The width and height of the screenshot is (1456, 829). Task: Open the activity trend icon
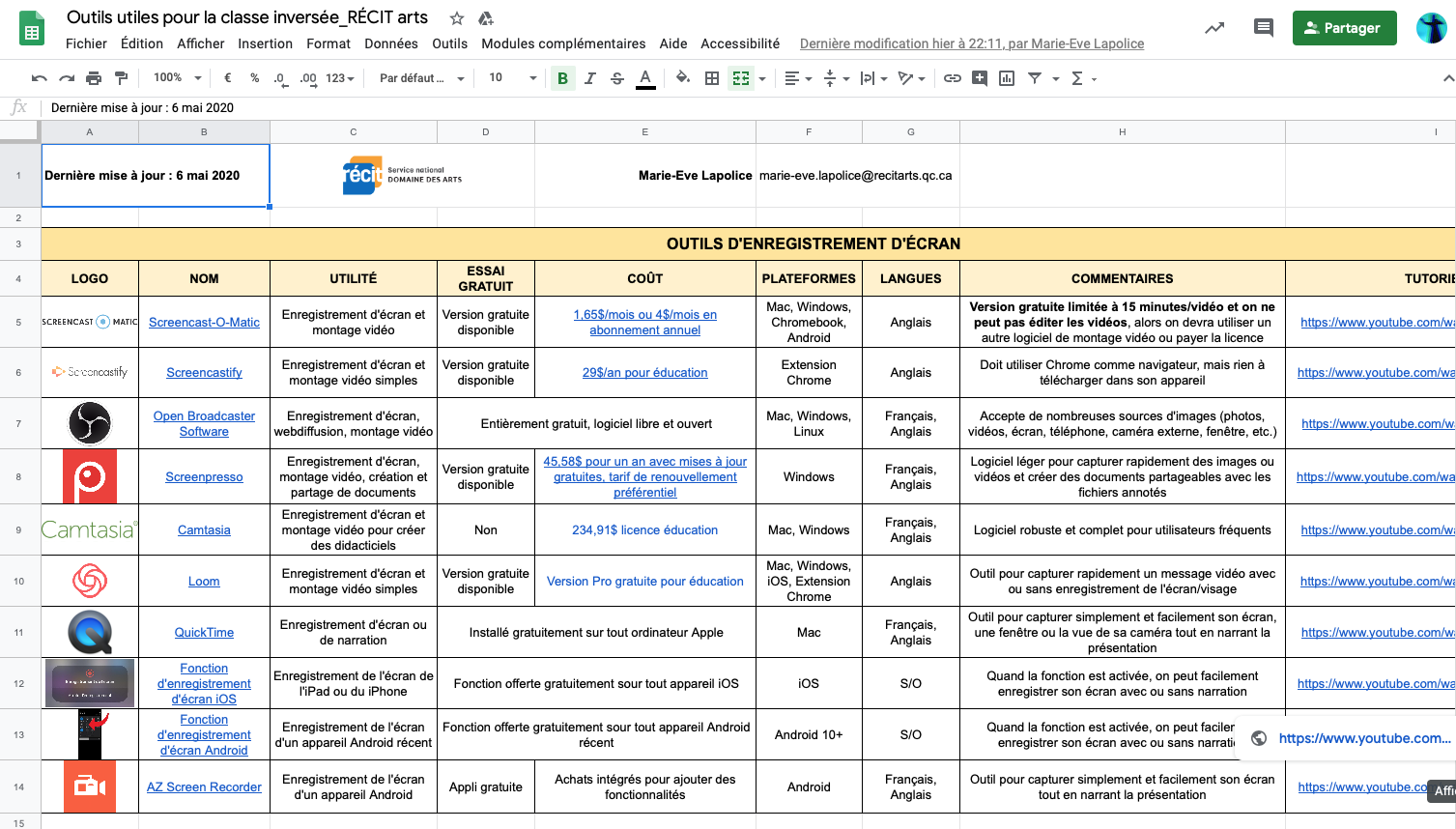(x=1214, y=28)
